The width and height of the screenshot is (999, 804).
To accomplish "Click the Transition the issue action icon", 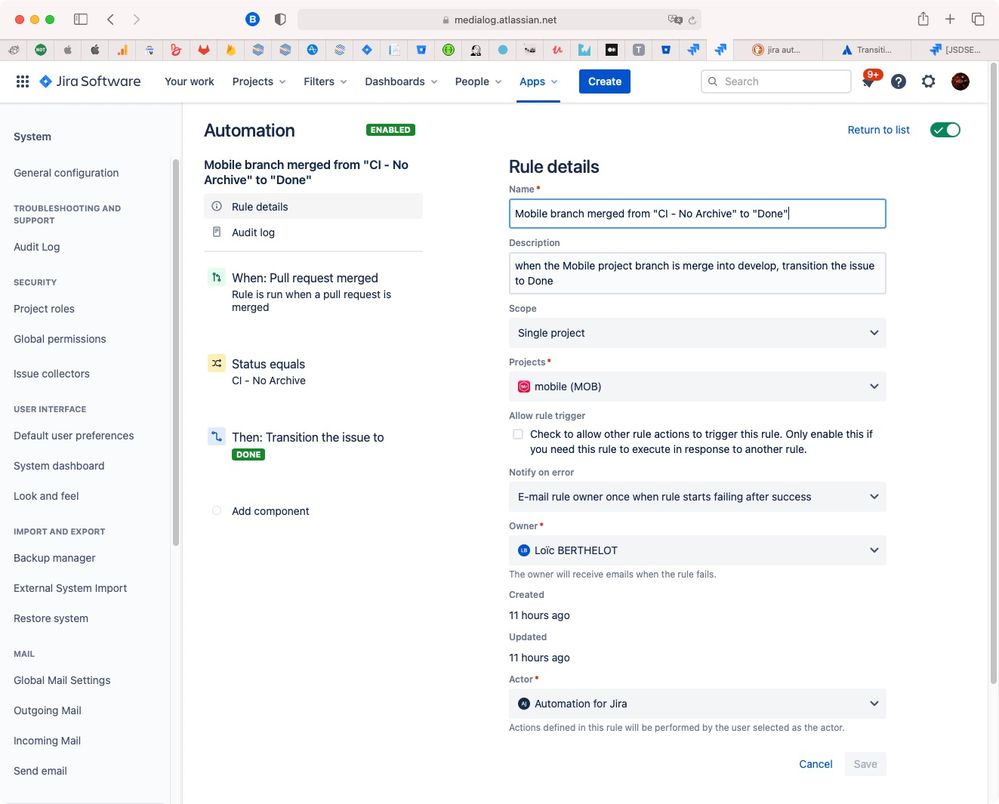I will click(217, 436).
